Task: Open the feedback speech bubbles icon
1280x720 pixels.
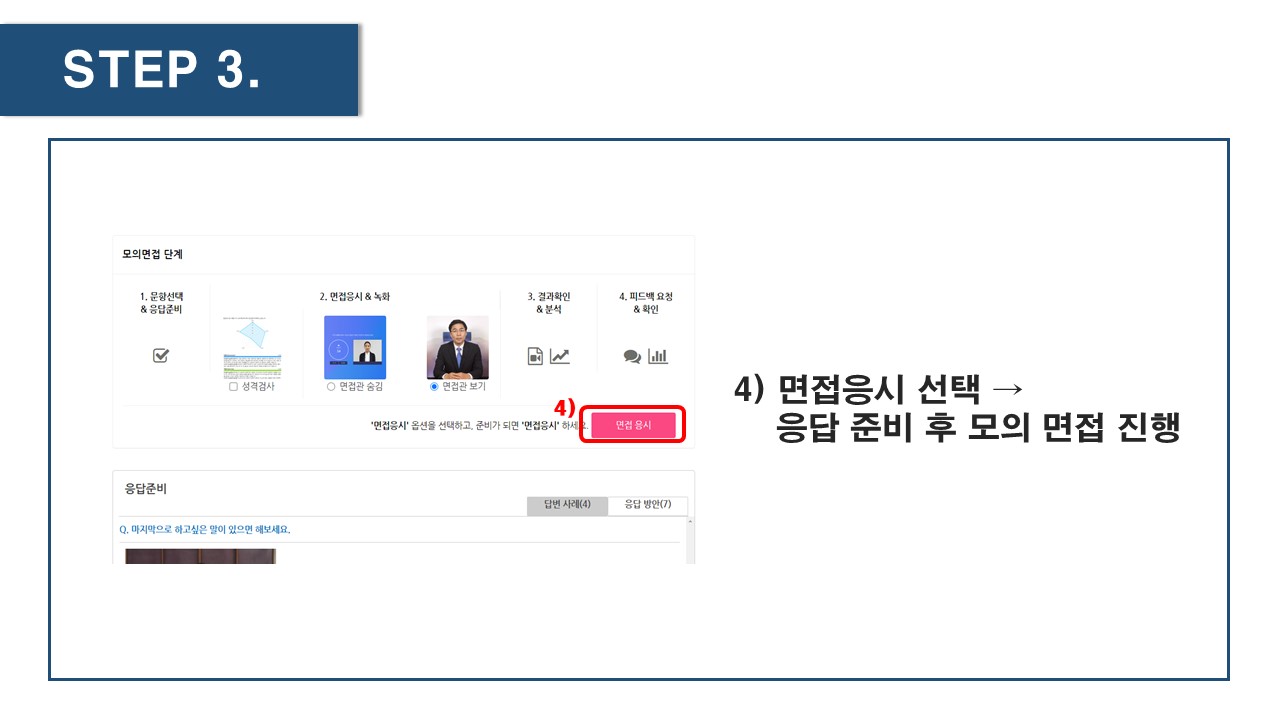Action: coord(632,356)
